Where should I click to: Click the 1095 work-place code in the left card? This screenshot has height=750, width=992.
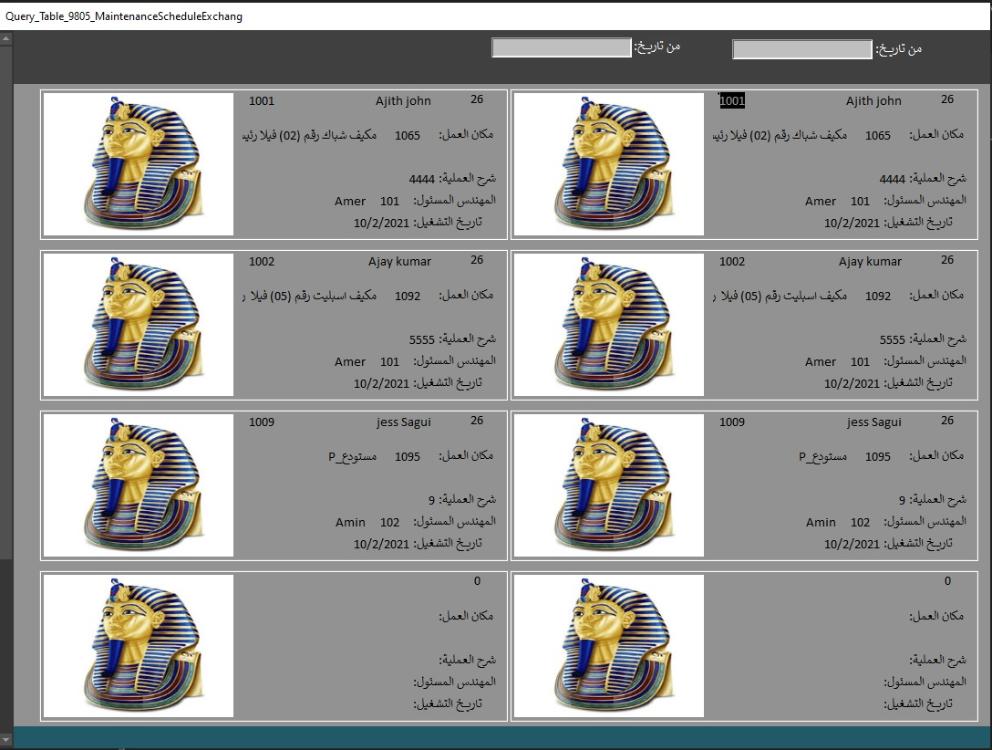point(407,456)
